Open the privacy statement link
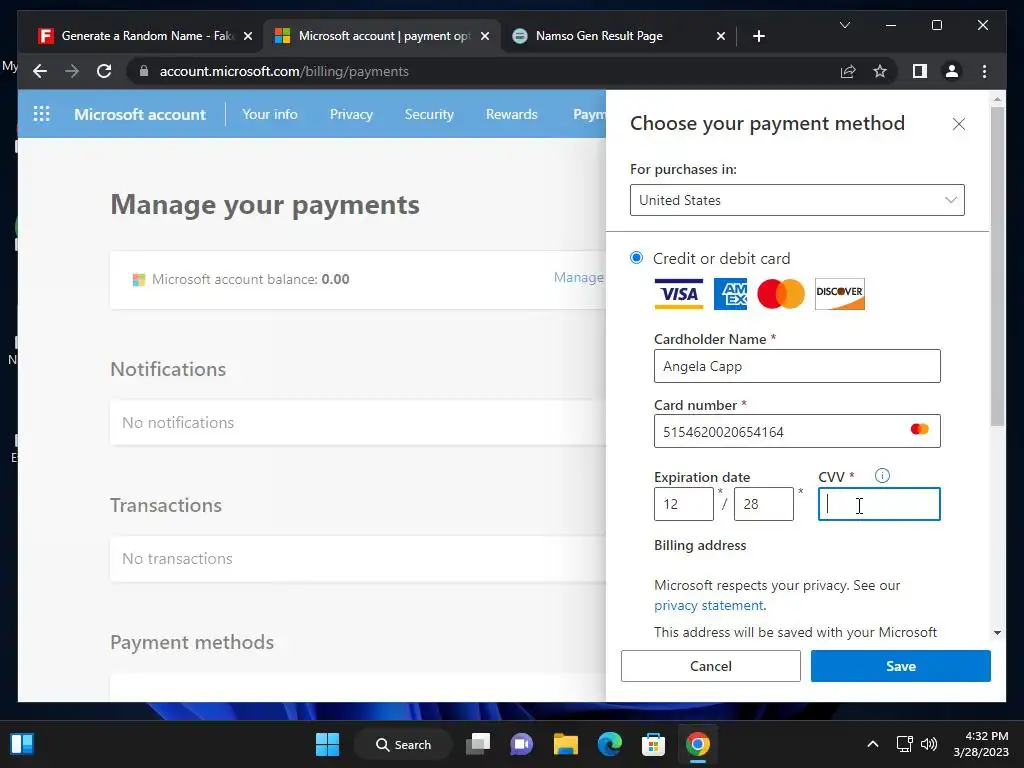The image size is (1024, 768). pos(709,605)
